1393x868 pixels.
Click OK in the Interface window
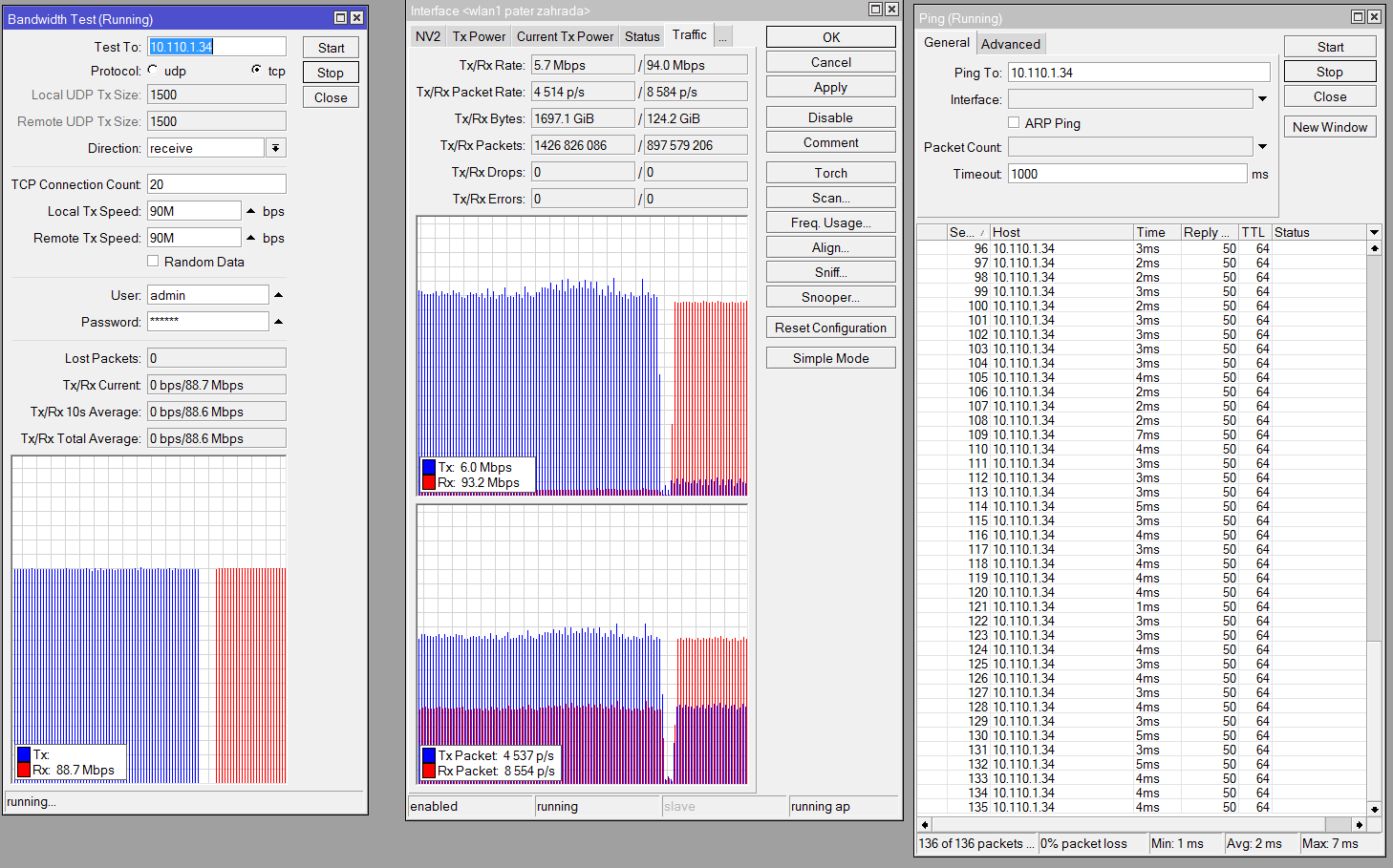tap(831, 37)
